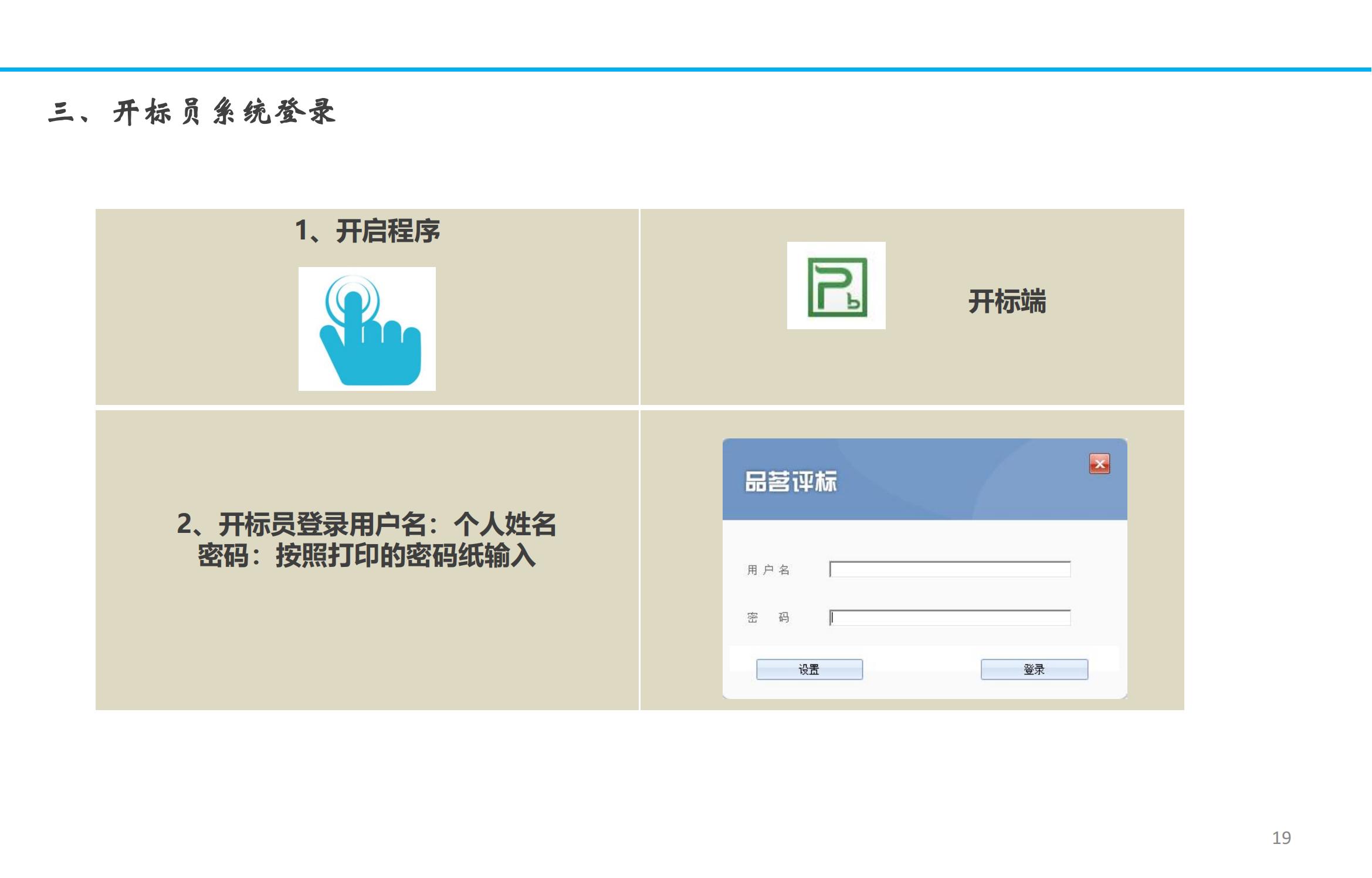This screenshot has height=878, width=1372.
Task: Click the 登录 button
Action: point(1034,669)
